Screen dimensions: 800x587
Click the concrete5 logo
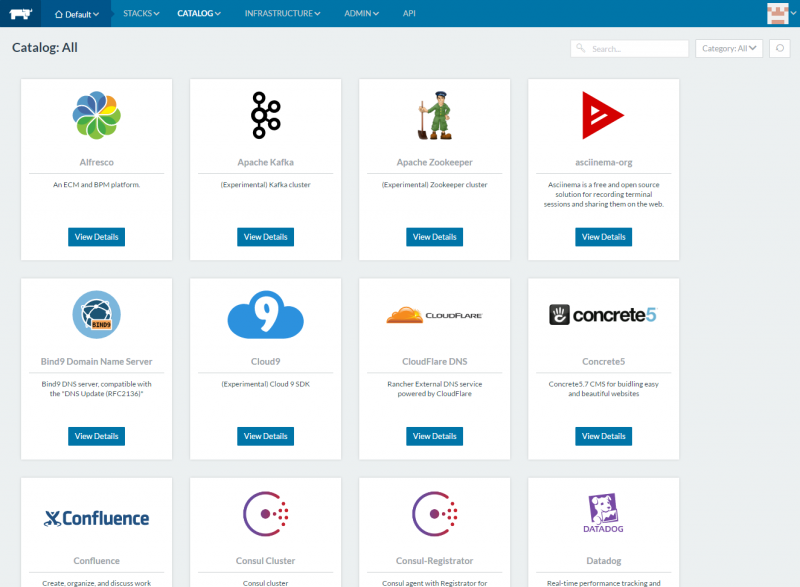(x=603, y=315)
